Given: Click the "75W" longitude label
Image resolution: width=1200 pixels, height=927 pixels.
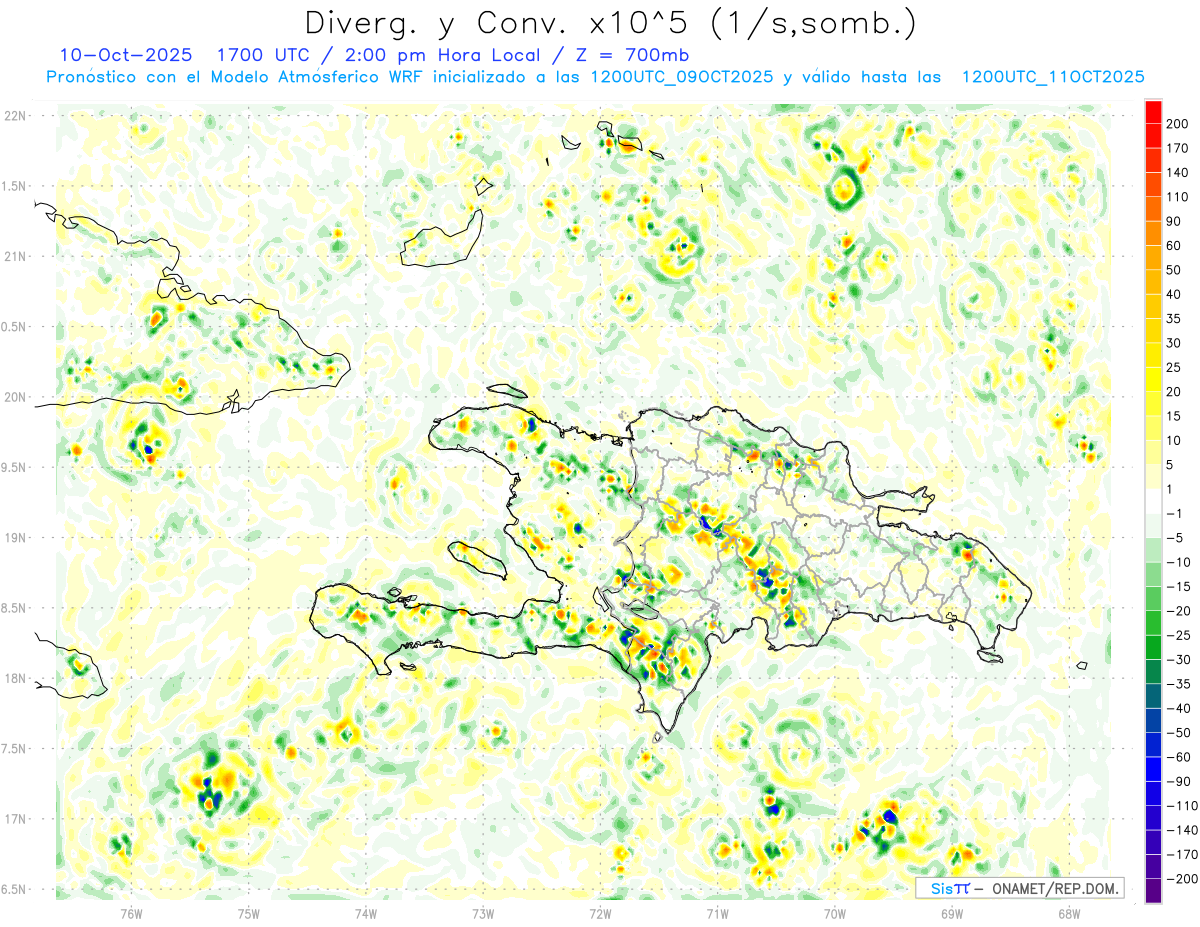Looking at the screenshot, I should (x=249, y=913).
